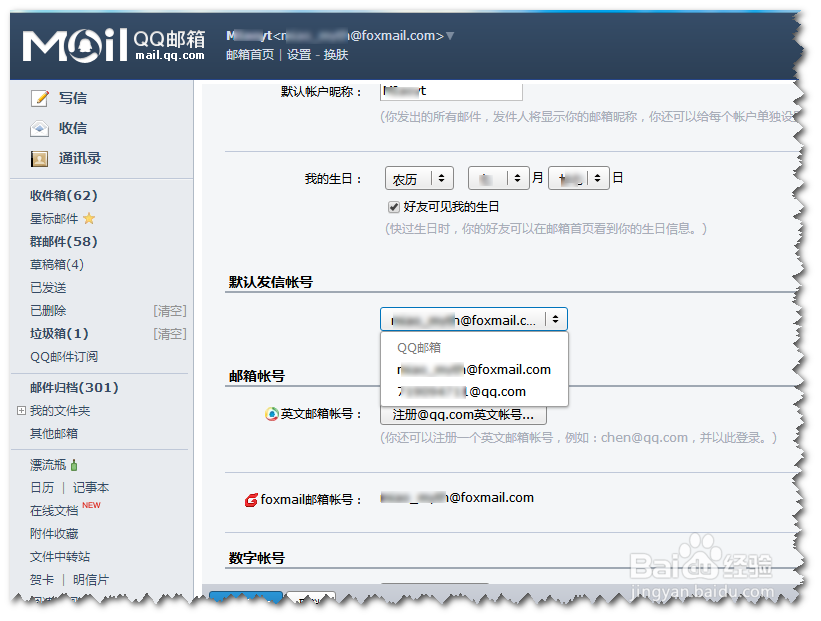Select the @foxmail.com option in list

click(x=474, y=370)
